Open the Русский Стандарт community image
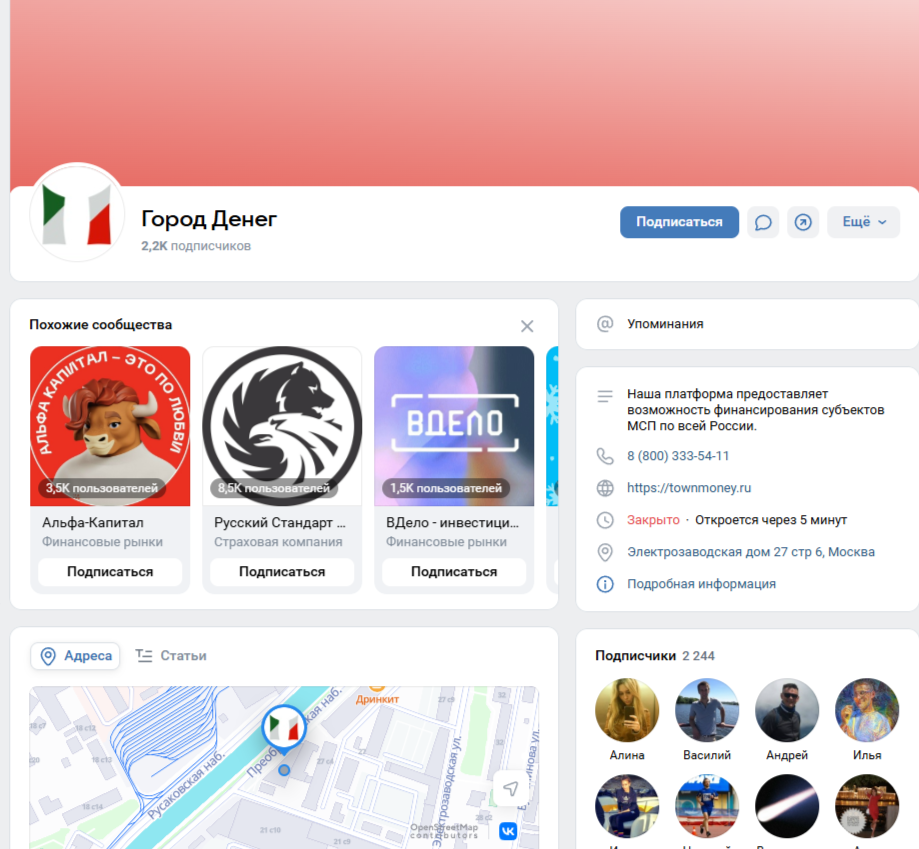This screenshot has height=849, width=919. click(282, 426)
